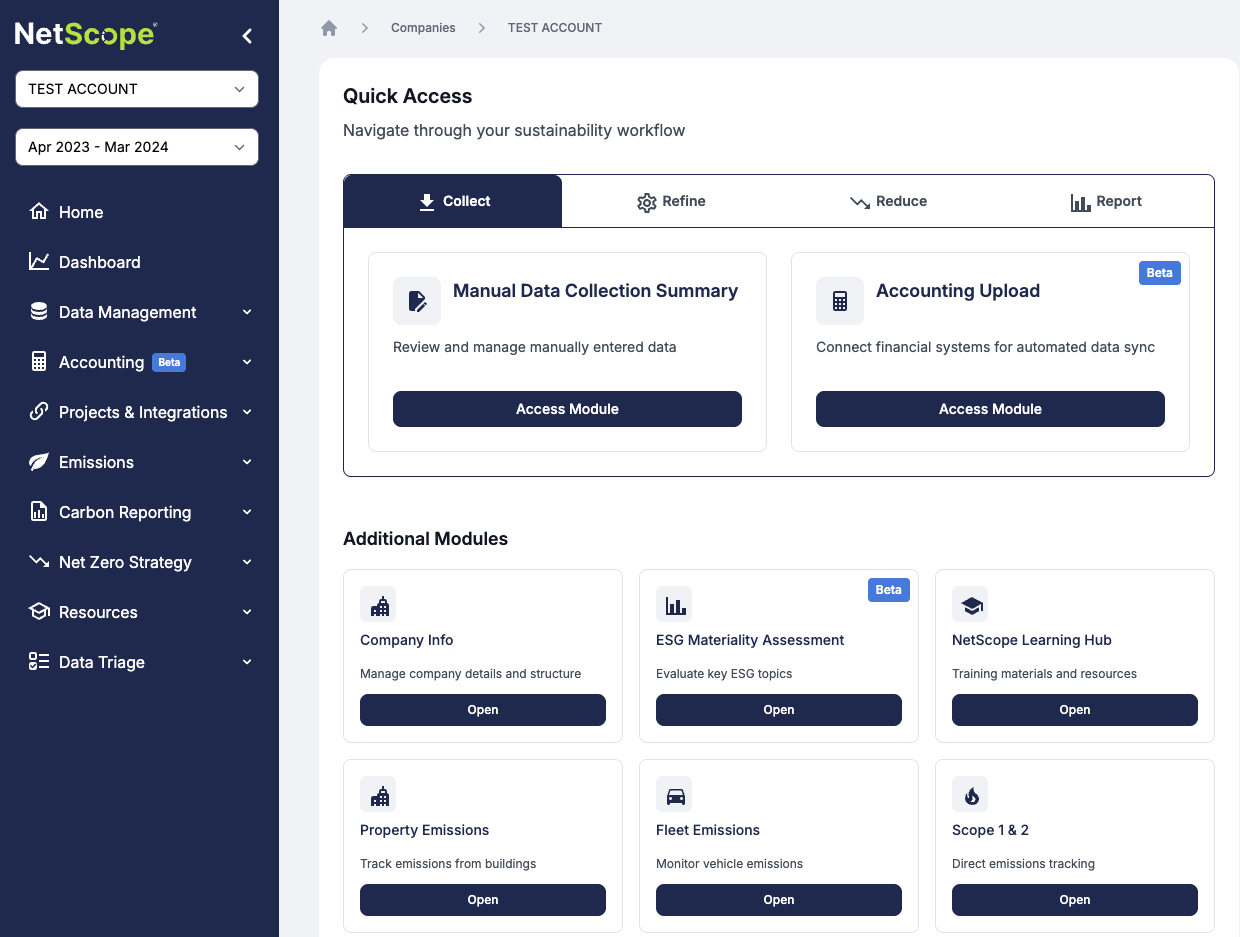Image resolution: width=1240 pixels, height=937 pixels.
Task: Select the Net Zero Strategy icon
Action: 39,562
